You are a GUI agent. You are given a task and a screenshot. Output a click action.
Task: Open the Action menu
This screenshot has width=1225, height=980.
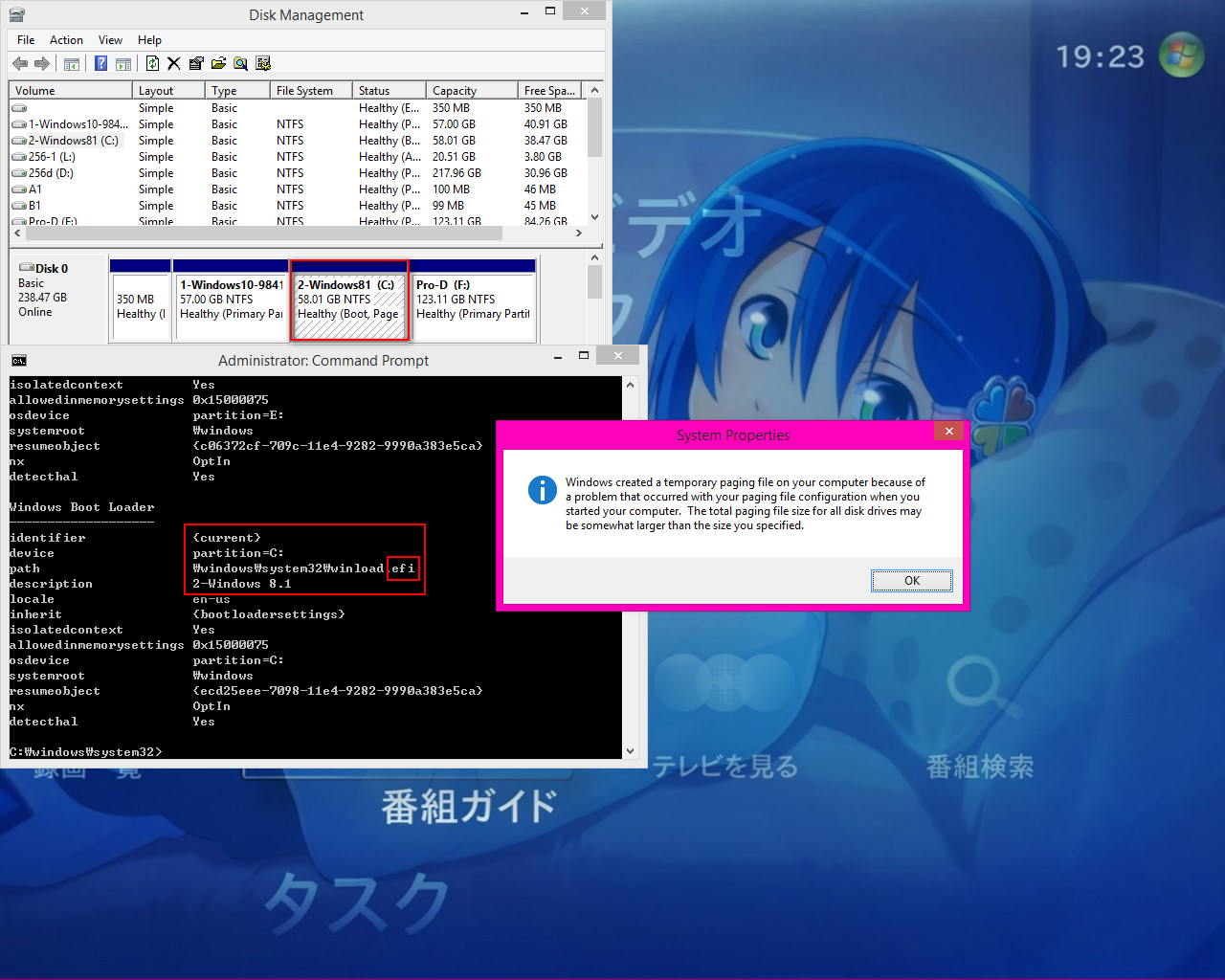[66, 40]
